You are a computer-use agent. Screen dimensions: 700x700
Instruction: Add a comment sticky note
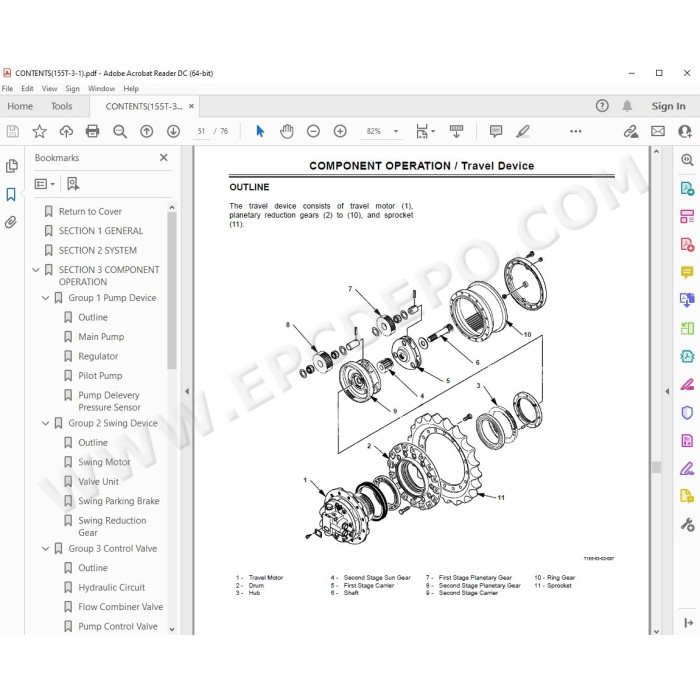pos(496,131)
